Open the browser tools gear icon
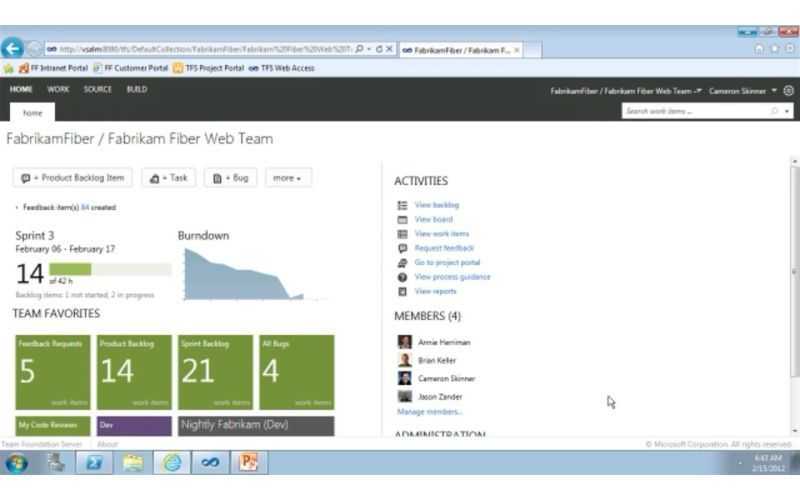800x500 pixels. coord(790,49)
